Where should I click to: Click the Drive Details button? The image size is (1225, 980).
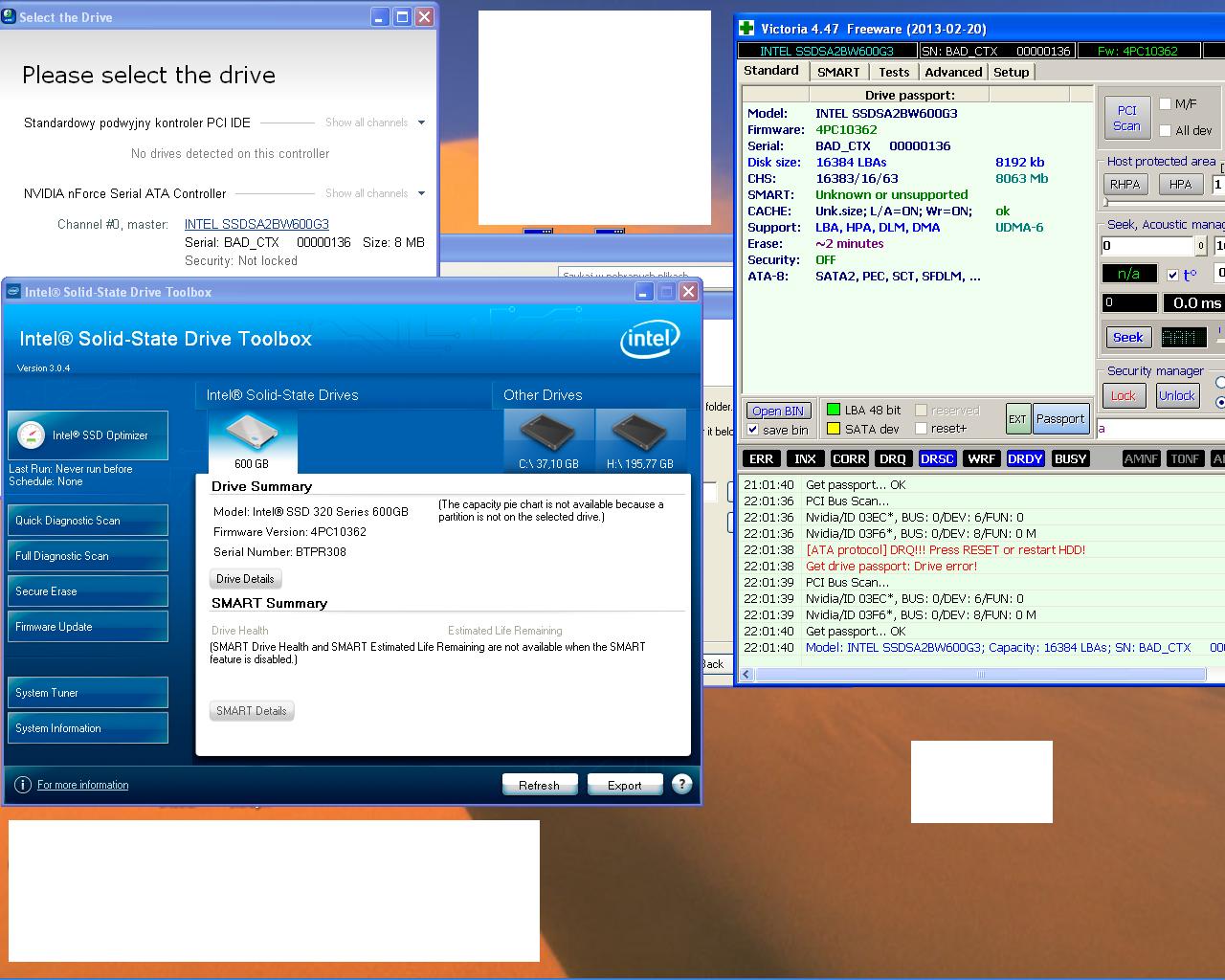pos(245,579)
